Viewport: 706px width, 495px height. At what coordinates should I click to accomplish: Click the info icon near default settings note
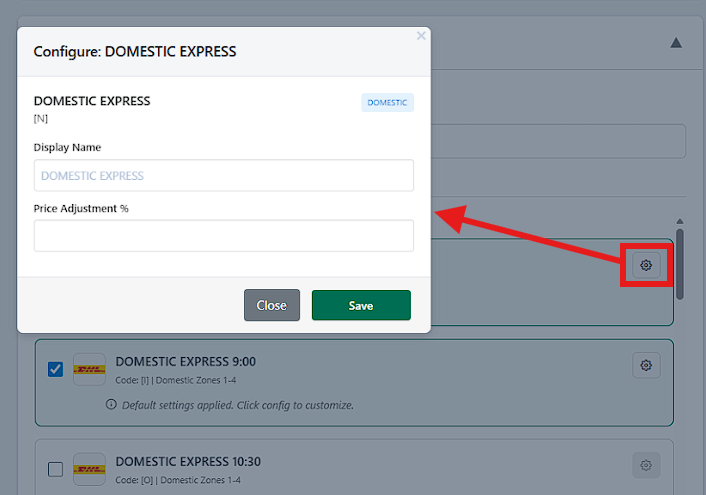point(111,405)
